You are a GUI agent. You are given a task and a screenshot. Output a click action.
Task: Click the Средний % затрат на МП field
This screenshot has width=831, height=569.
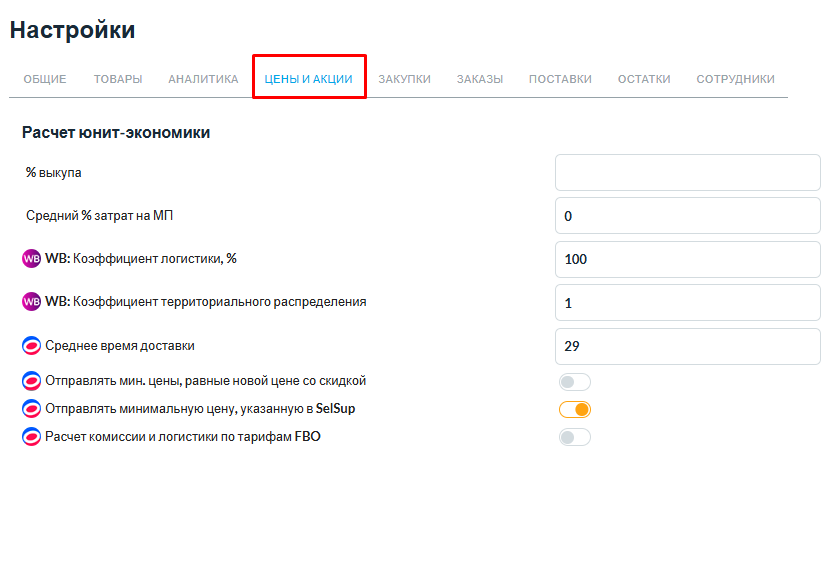tap(687, 216)
